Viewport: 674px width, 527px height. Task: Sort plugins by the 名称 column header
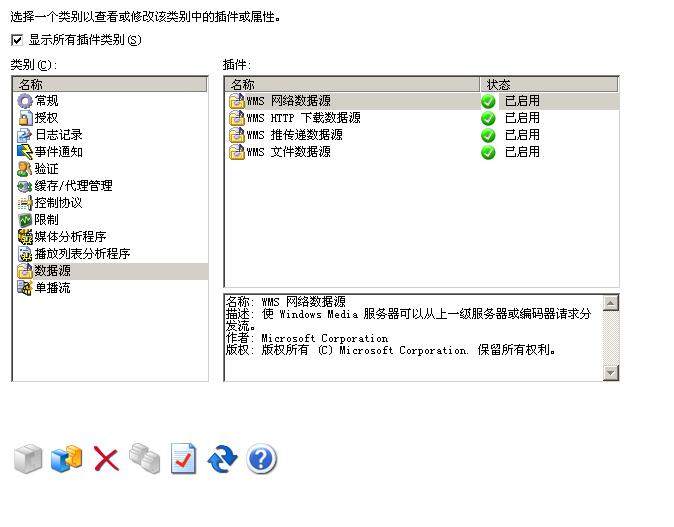(352, 84)
